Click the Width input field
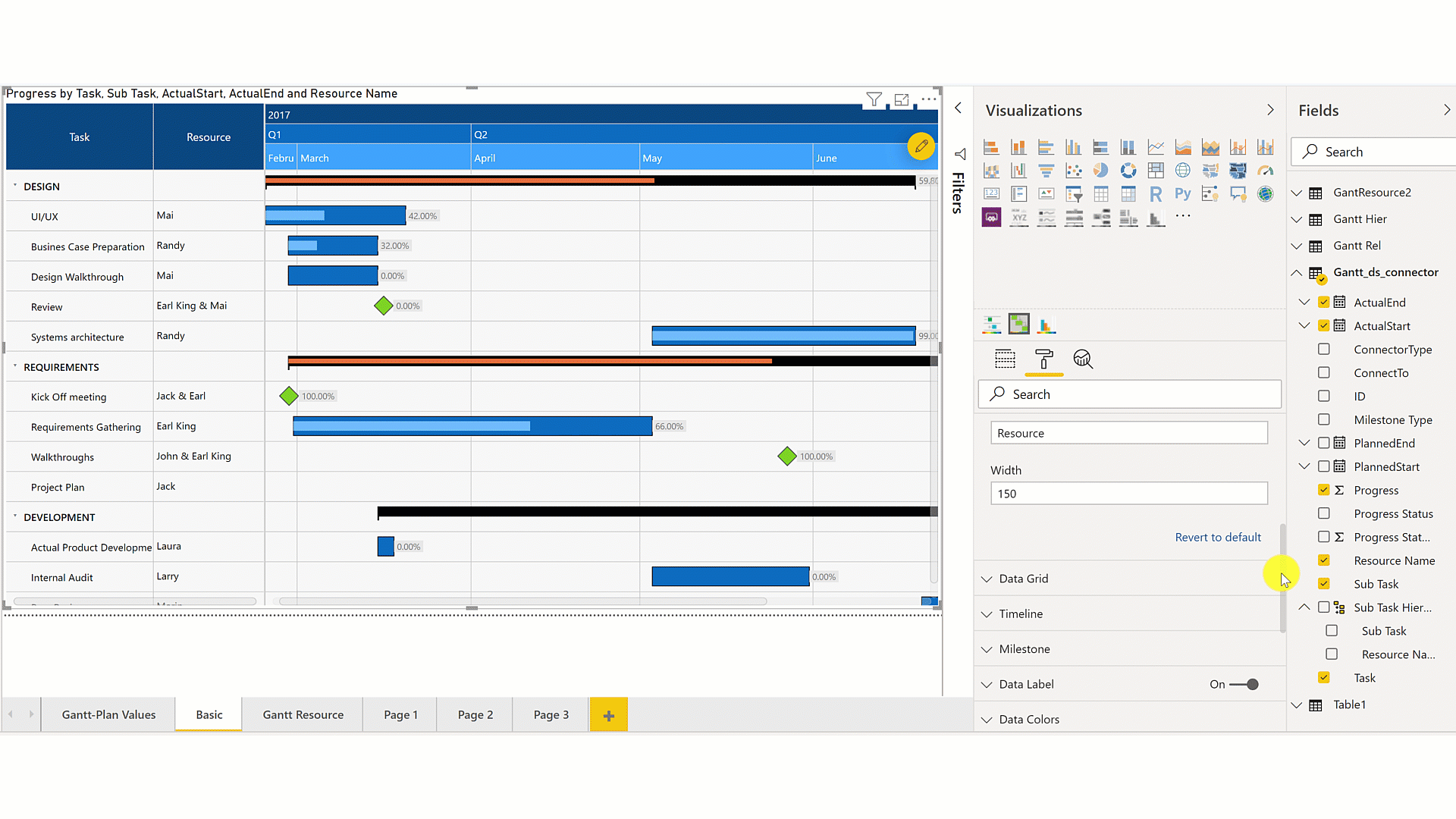This screenshot has width=1456, height=819. (1128, 494)
